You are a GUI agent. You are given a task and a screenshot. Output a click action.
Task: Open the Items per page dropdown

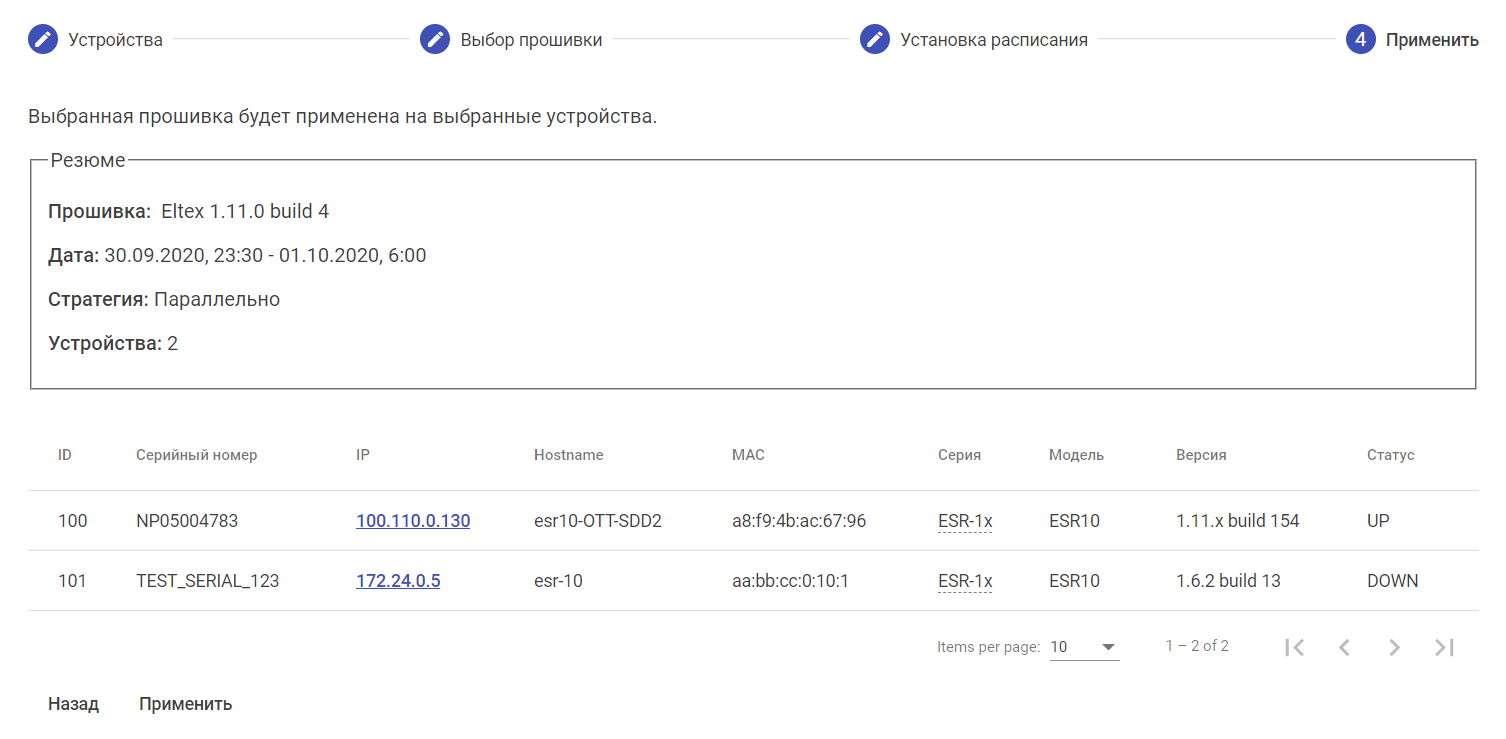click(x=1084, y=647)
